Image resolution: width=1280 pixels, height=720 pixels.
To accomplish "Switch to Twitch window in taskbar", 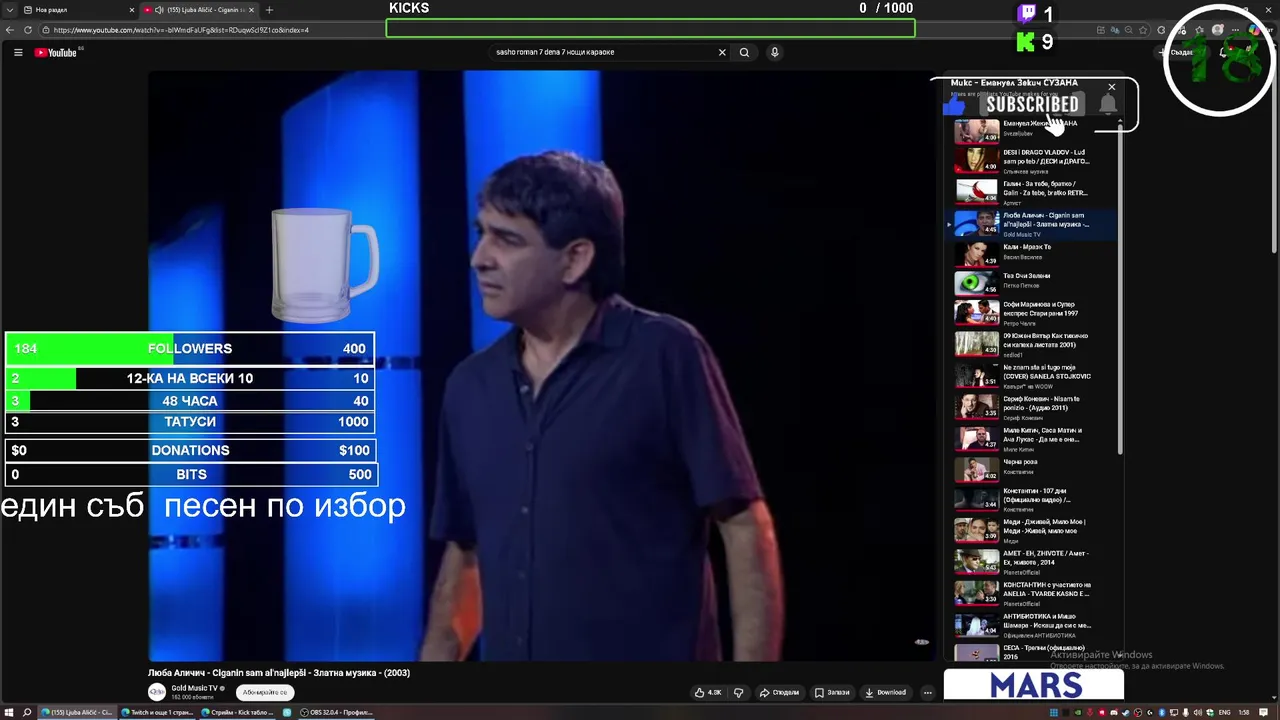I will (157, 712).
